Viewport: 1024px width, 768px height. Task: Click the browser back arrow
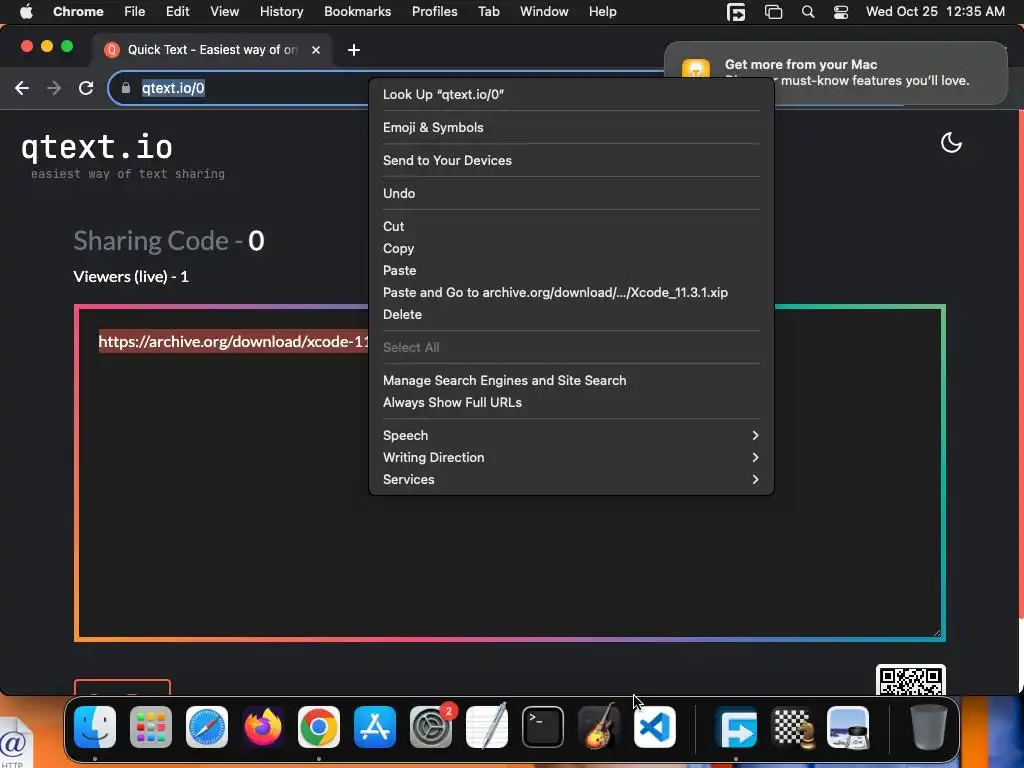click(x=22, y=88)
